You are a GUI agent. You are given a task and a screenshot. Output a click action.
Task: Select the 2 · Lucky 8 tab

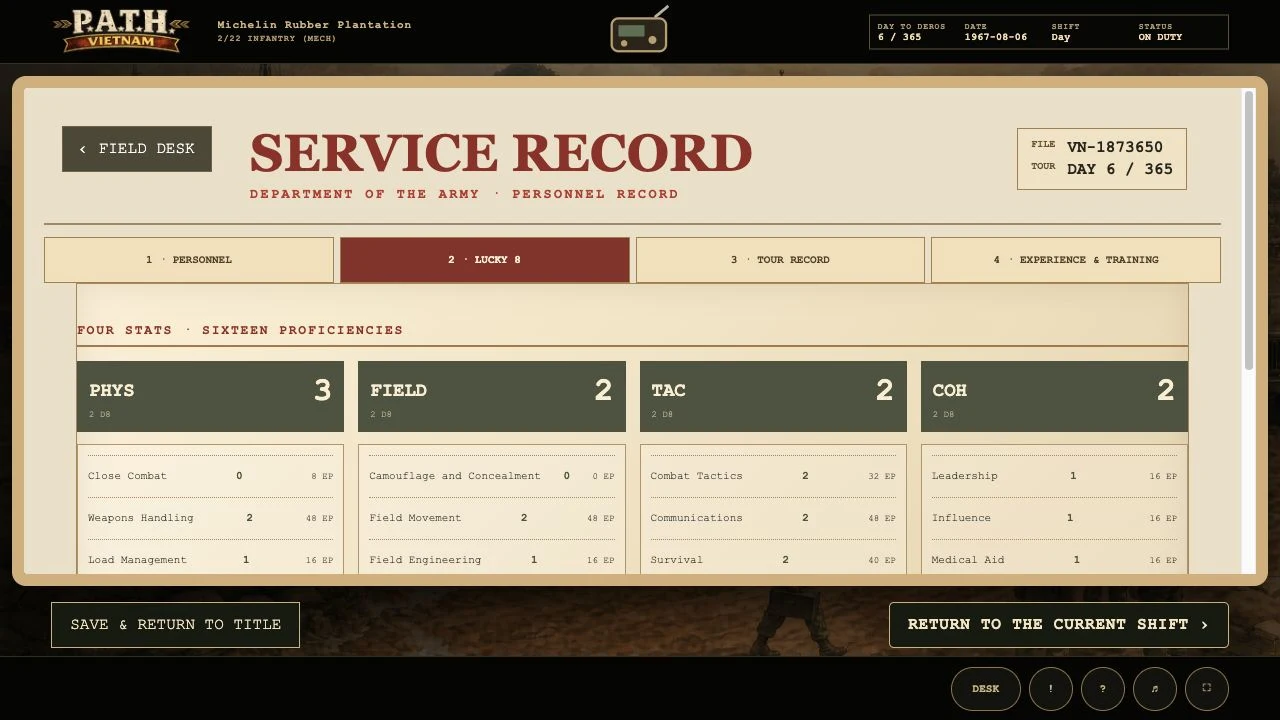[485, 260]
